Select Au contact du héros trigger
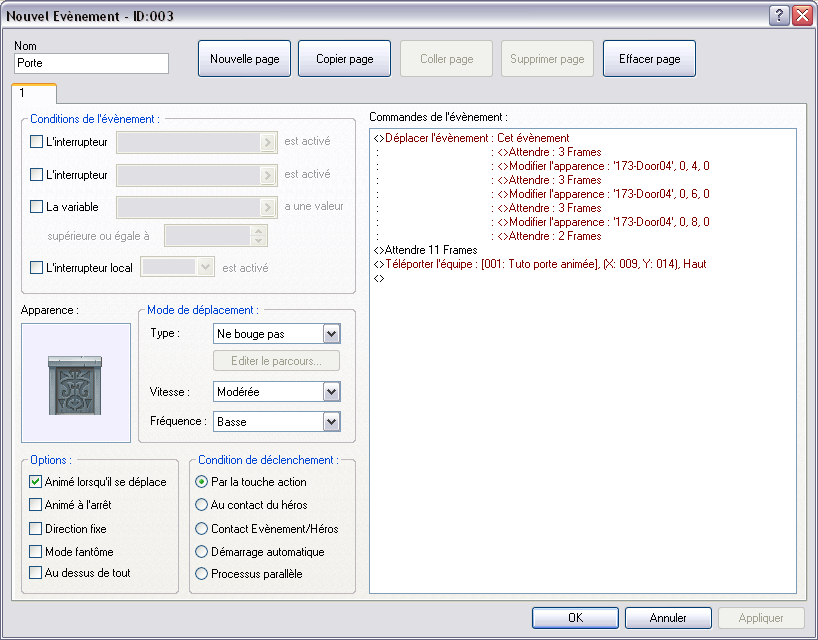This screenshot has height=640, width=818. pos(201,504)
